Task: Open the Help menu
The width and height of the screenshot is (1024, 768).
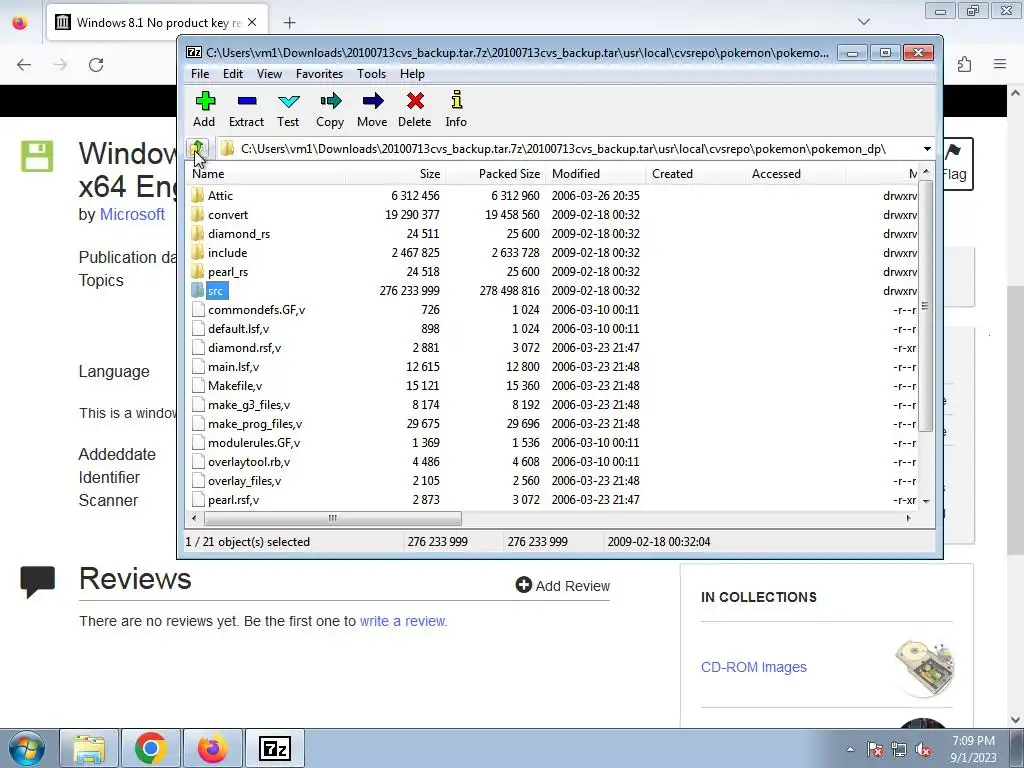Action: coord(412,74)
